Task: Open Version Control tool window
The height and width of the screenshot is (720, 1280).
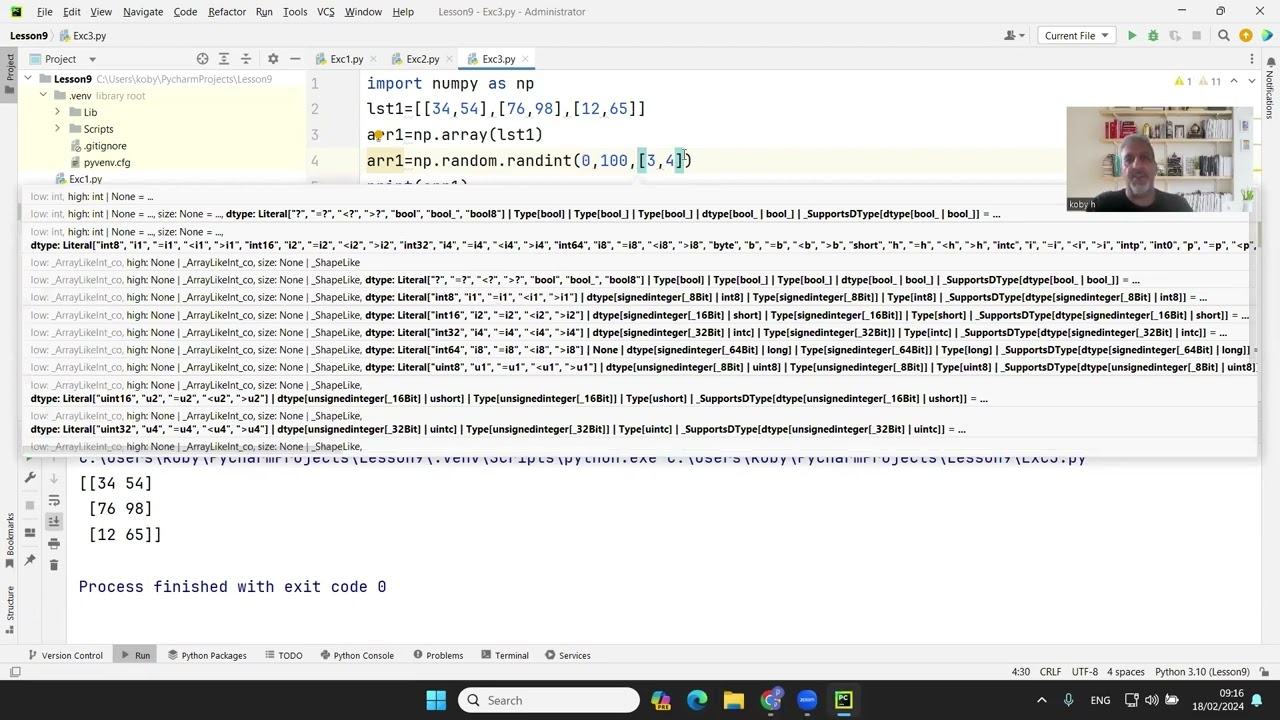Action: (x=65, y=656)
